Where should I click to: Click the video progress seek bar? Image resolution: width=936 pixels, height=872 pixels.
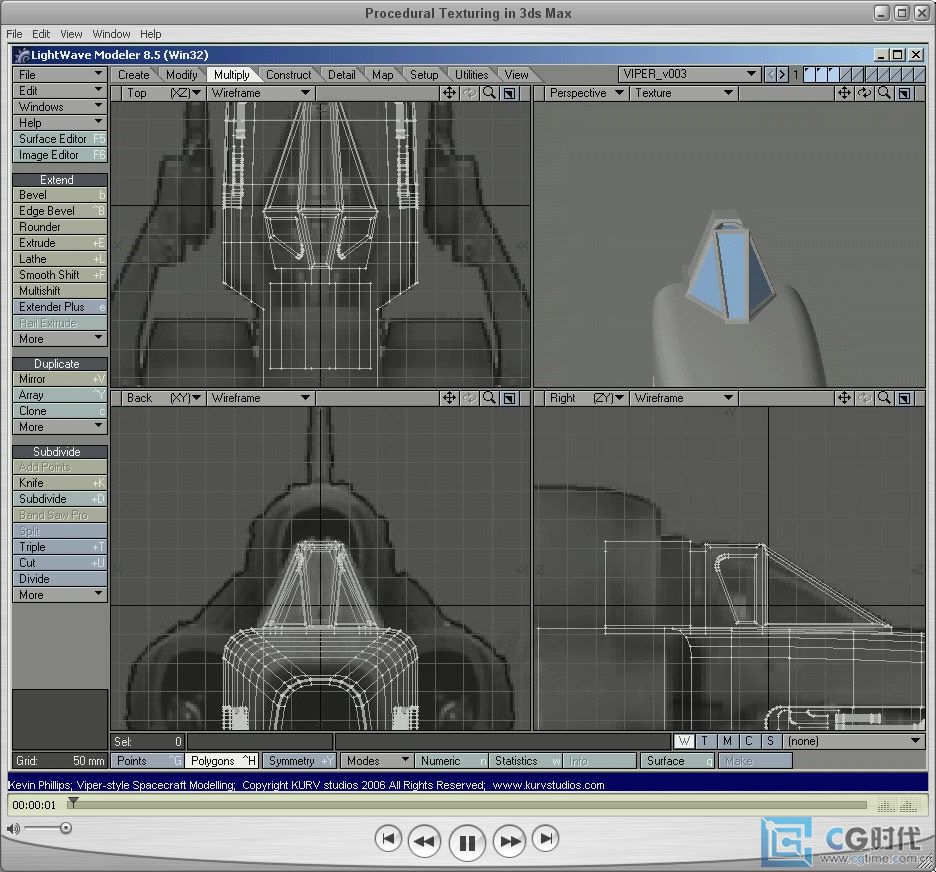[x=469, y=805]
